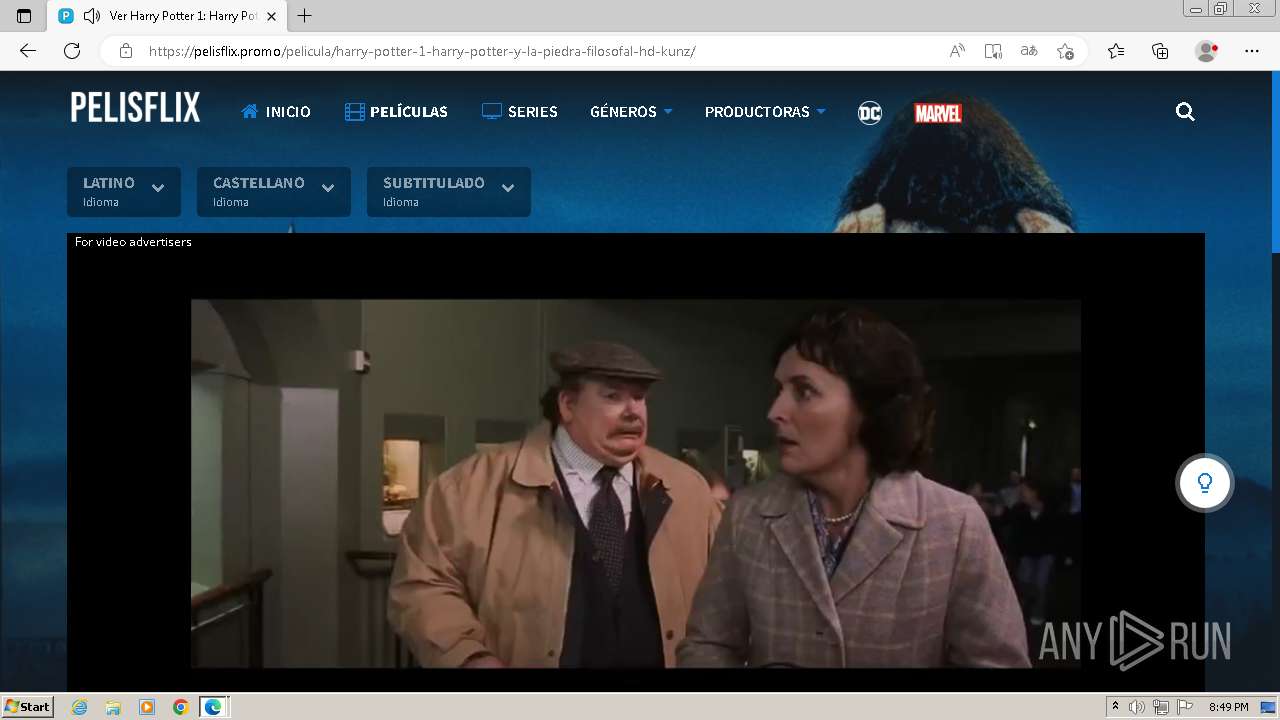
Task: Click the translate page icon
Action: pyautogui.click(x=1029, y=51)
